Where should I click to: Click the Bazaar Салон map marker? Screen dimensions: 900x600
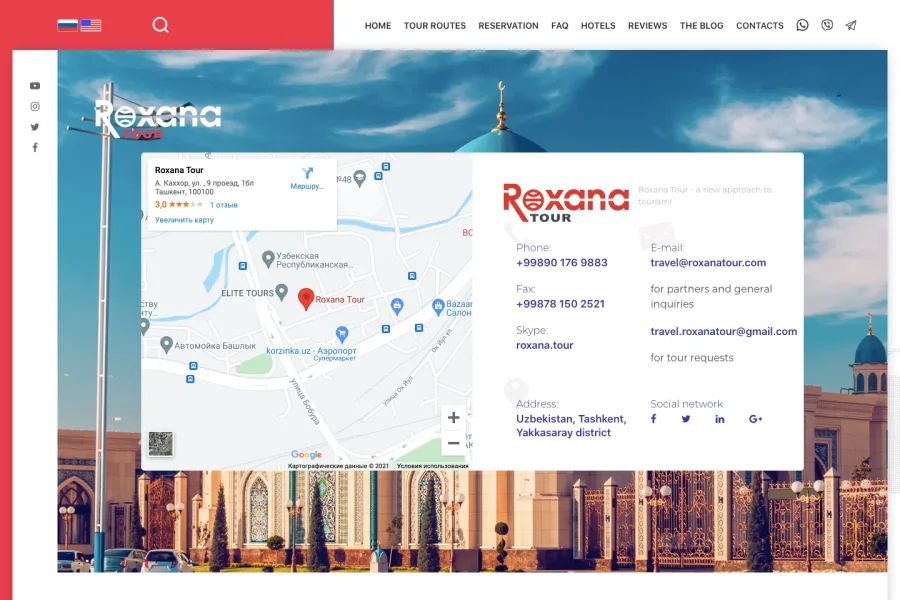pos(438,307)
